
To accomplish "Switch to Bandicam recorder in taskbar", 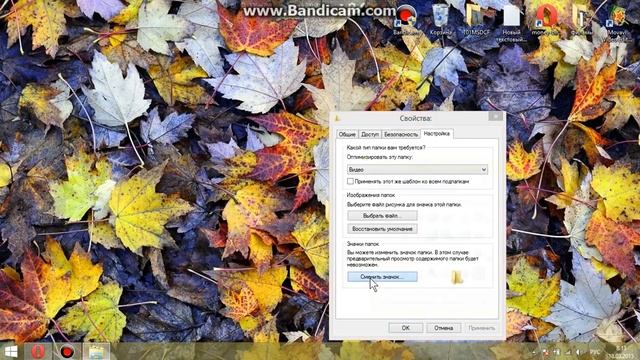I will click(67, 352).
